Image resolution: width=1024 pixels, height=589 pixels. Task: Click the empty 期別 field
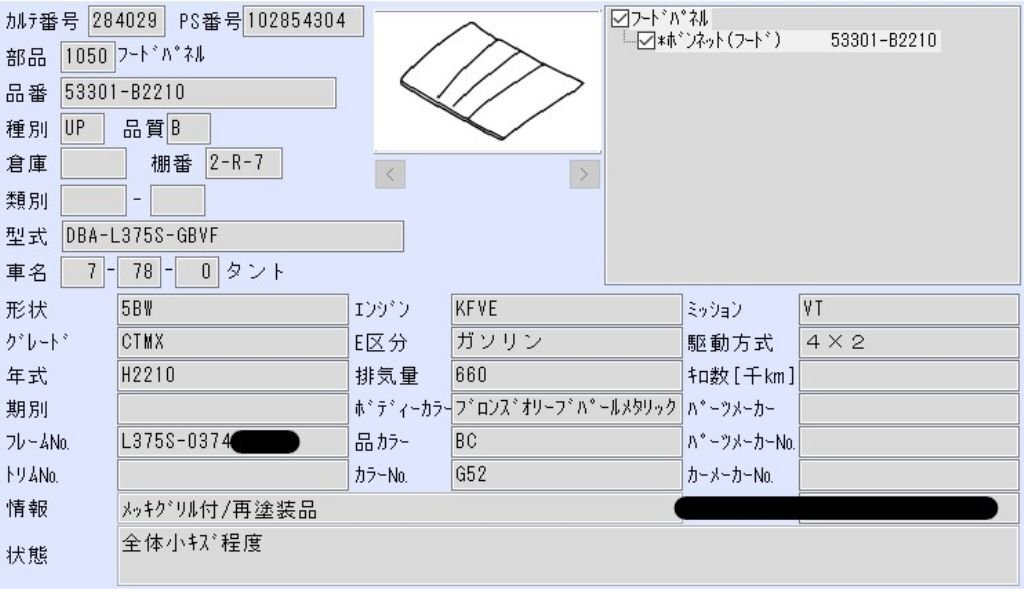(232, 409)
